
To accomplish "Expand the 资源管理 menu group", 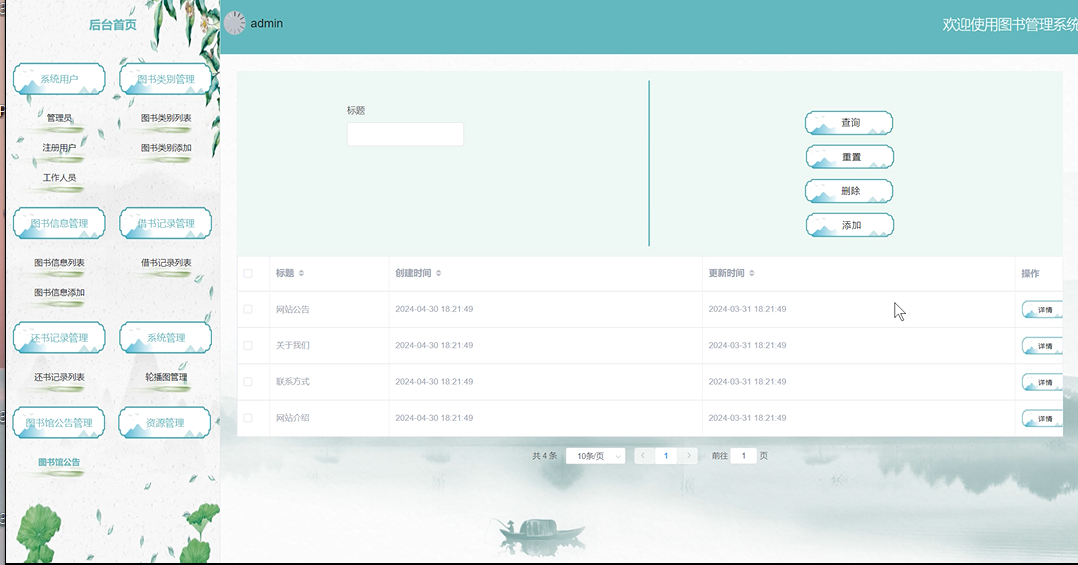I will pyautogui.click(x=165, y=423).
